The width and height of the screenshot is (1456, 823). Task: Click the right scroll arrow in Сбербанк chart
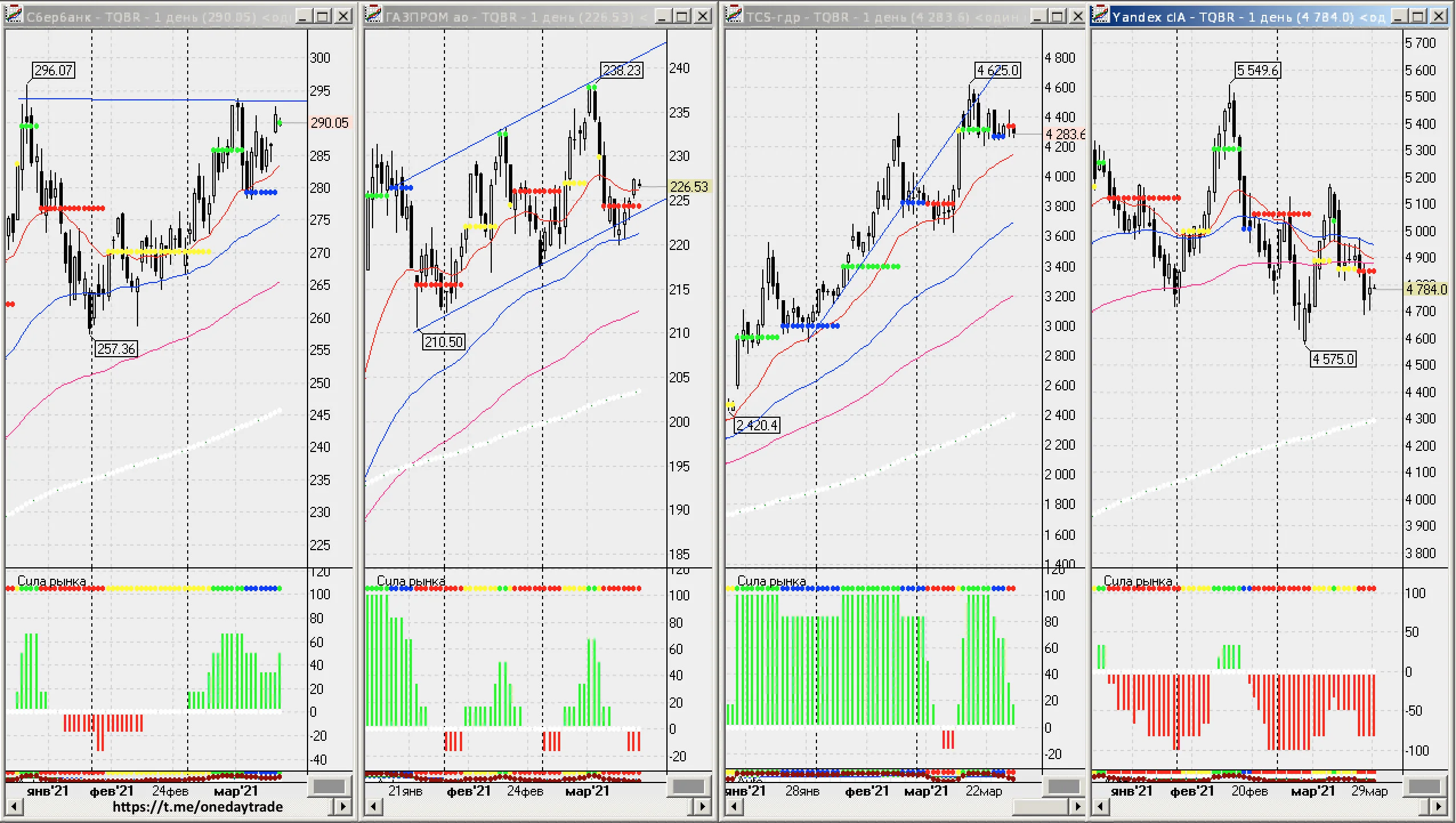pos(343,806)
